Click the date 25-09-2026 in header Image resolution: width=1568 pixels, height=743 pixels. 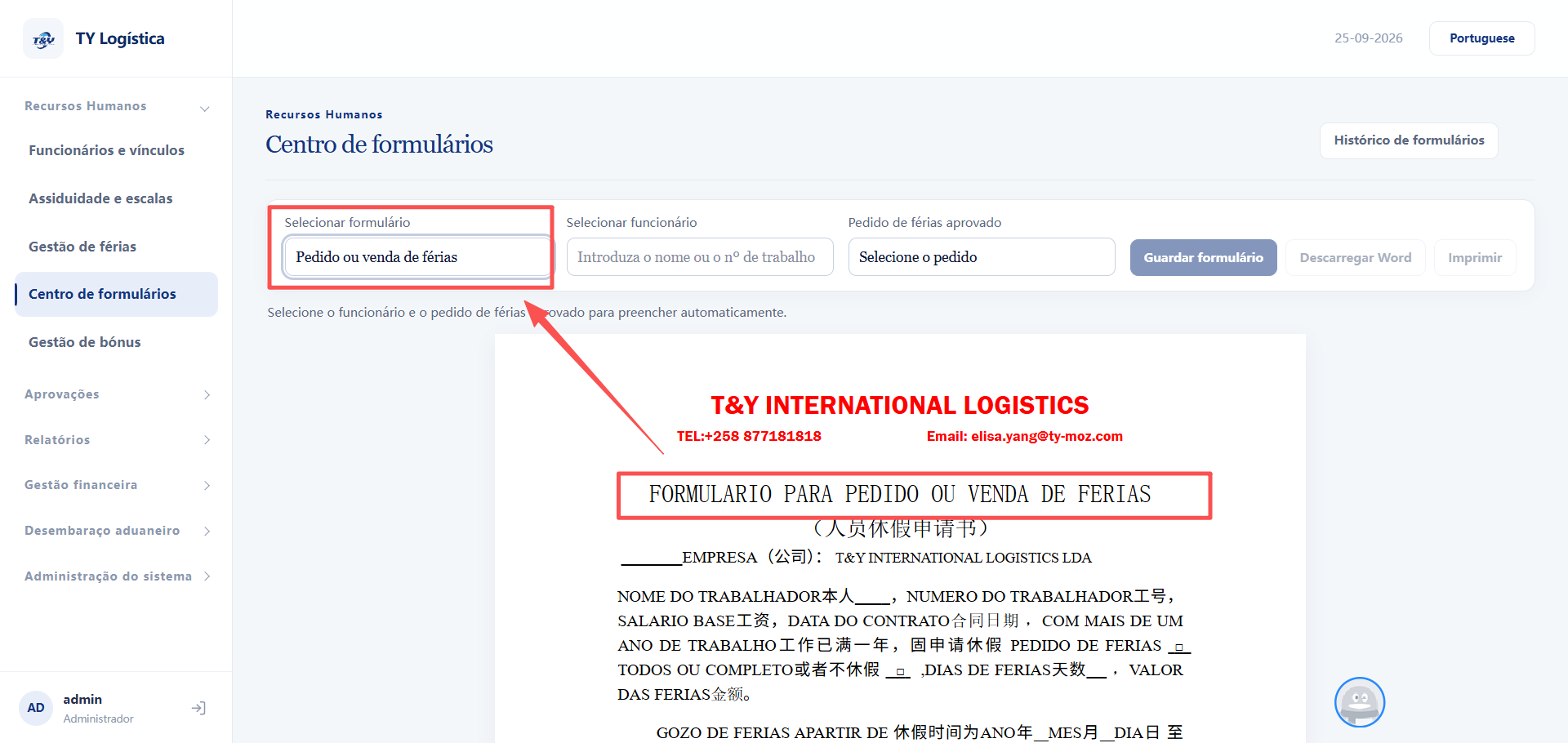1369,38
